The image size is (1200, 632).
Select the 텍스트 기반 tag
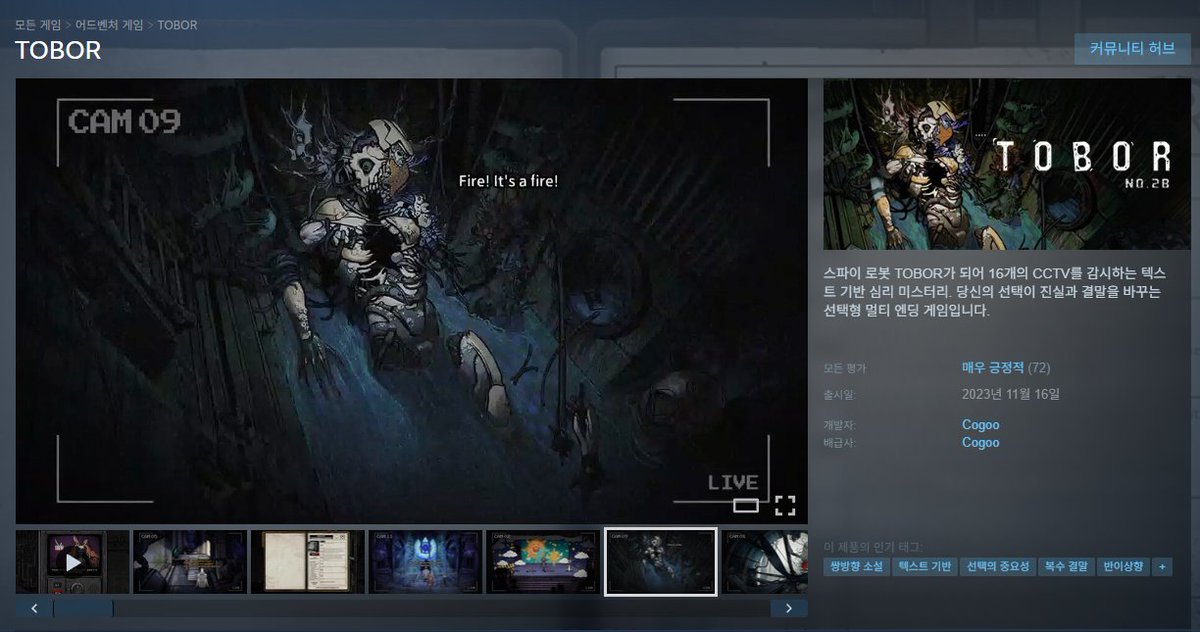[924, 566]
